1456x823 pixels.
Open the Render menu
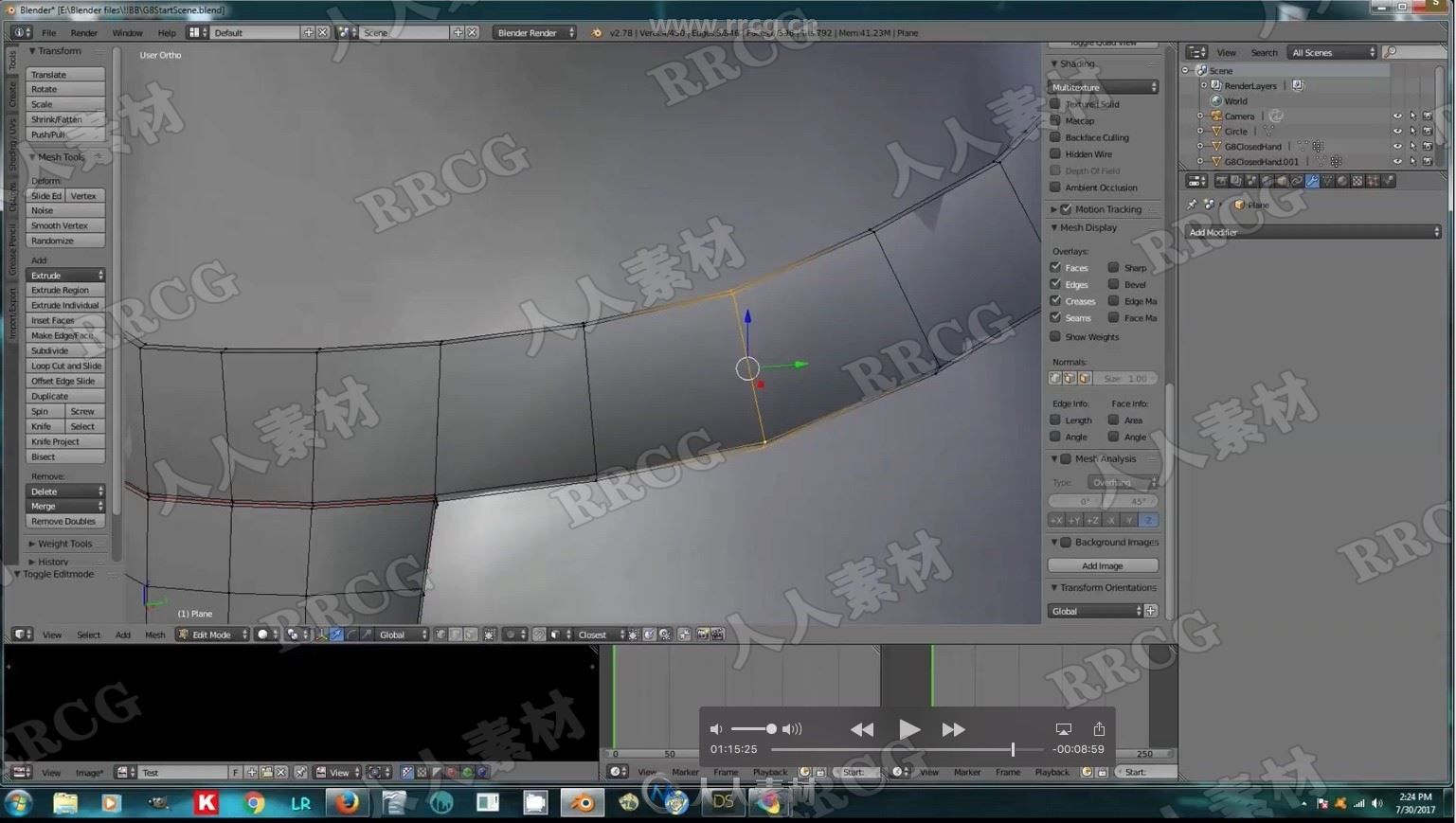point(84,32)
